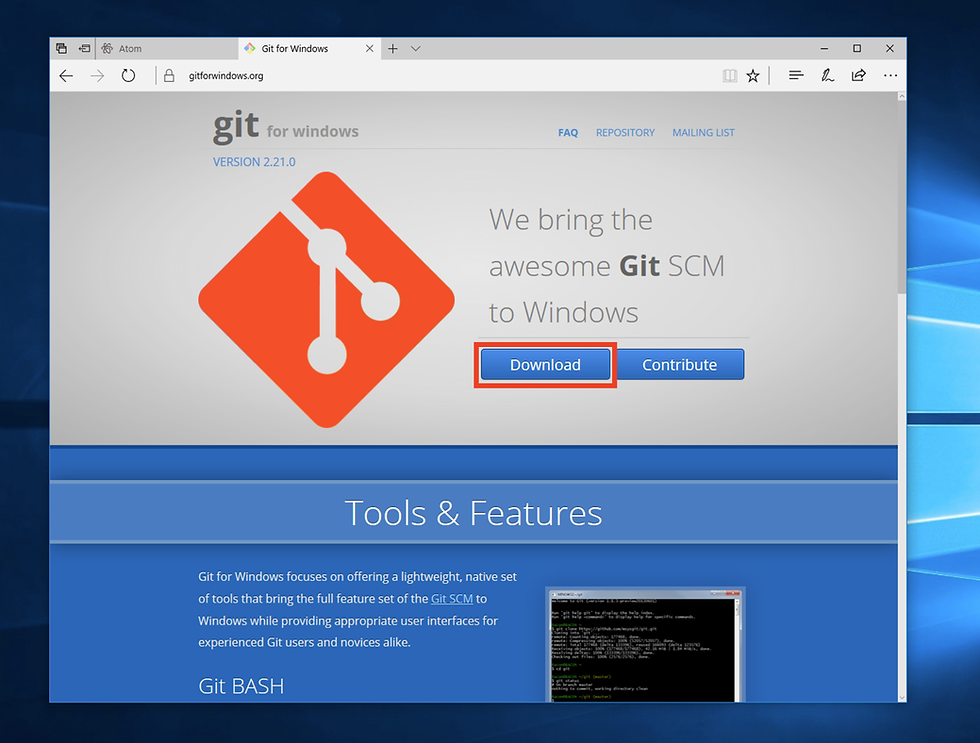Viewport: 980px width, 743px height.
Task: Maximize the Edge browser window
Action: click(857, 48)
